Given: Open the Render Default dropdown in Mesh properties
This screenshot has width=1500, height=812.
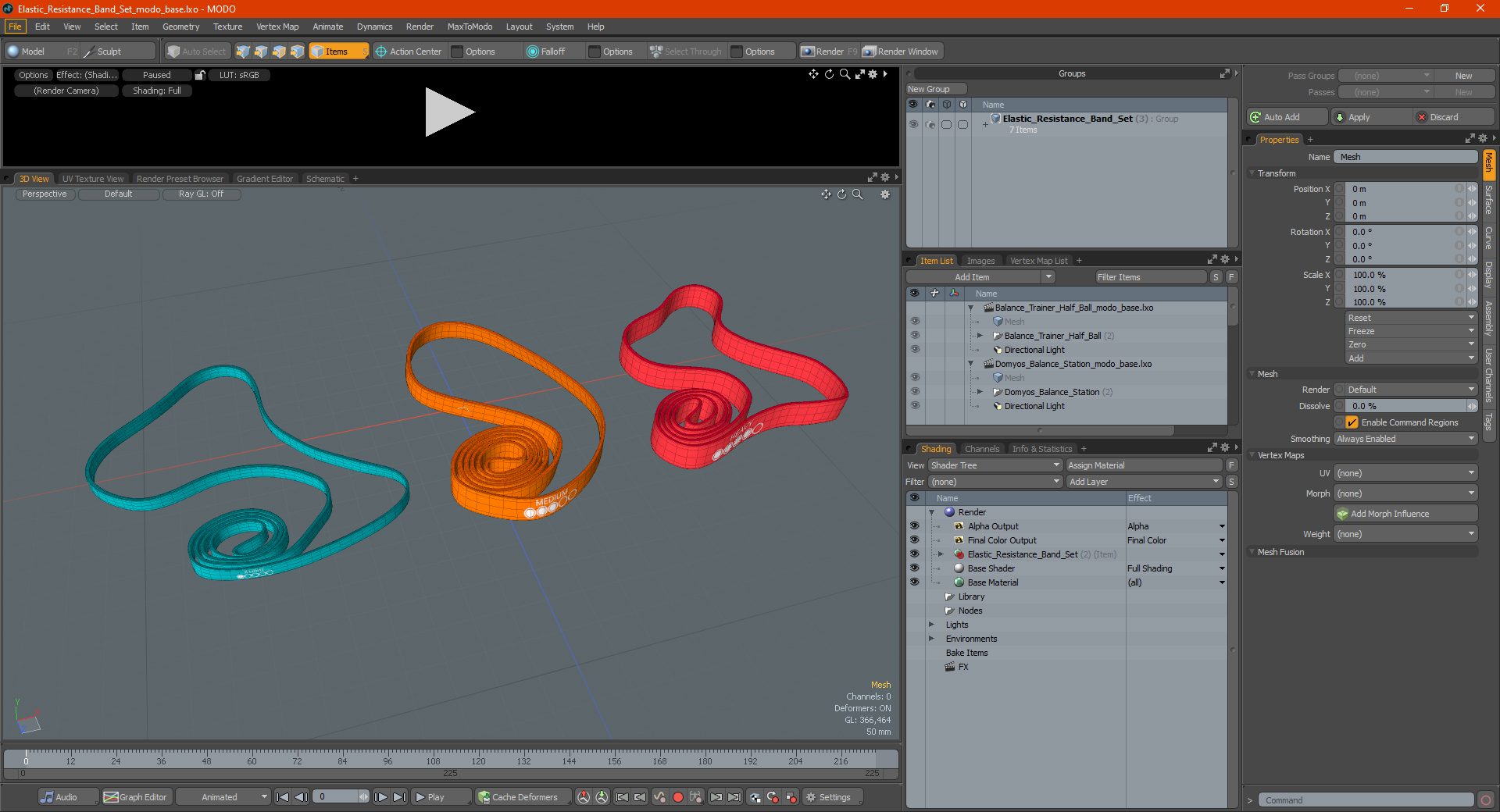Looking at the screenshot, I should pyautogui.click(x=1411, y=390).
